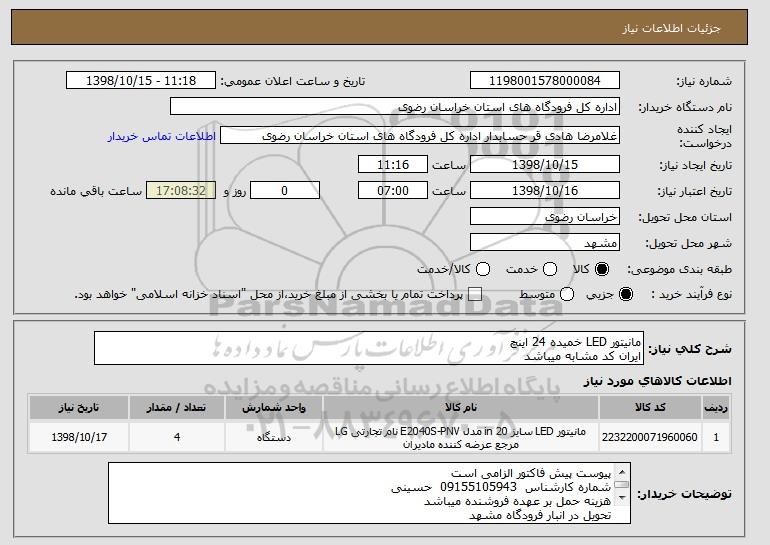Screen dimensions: 770x545
Task: Click the کد کالا column header
Action: coord(650,407)
